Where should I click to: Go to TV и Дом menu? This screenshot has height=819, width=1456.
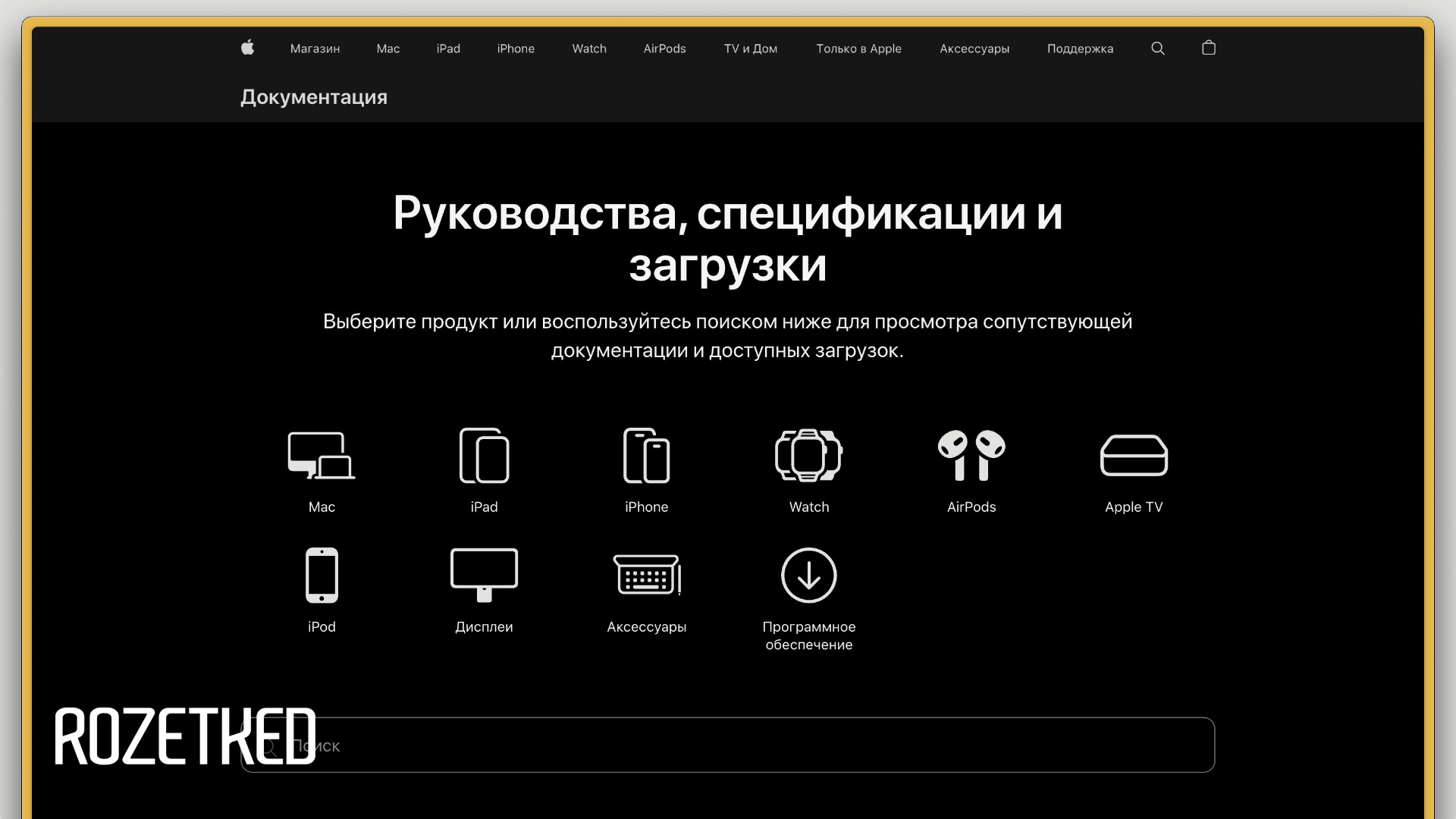[750, 49]
